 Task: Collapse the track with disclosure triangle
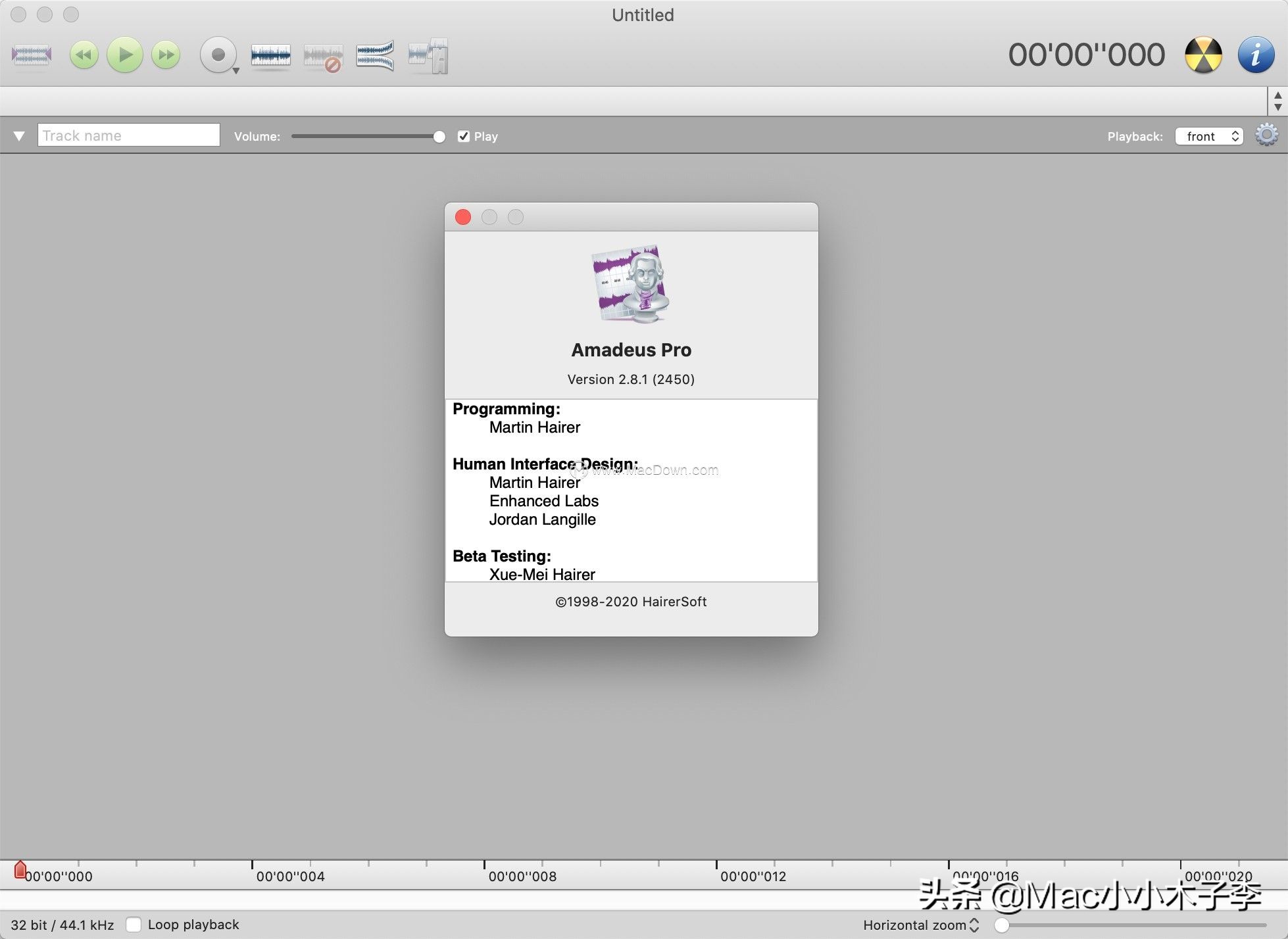(x=19, y=136)
